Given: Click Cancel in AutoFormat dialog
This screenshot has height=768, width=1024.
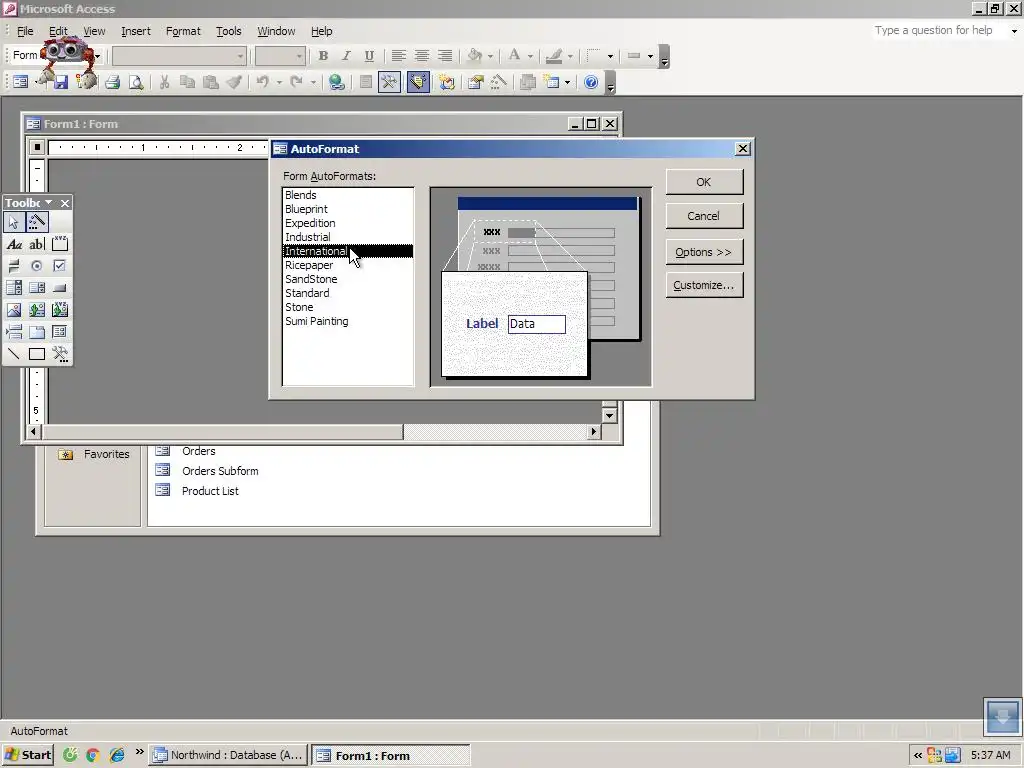Looking at the screenshot, I should click(704, 216).
